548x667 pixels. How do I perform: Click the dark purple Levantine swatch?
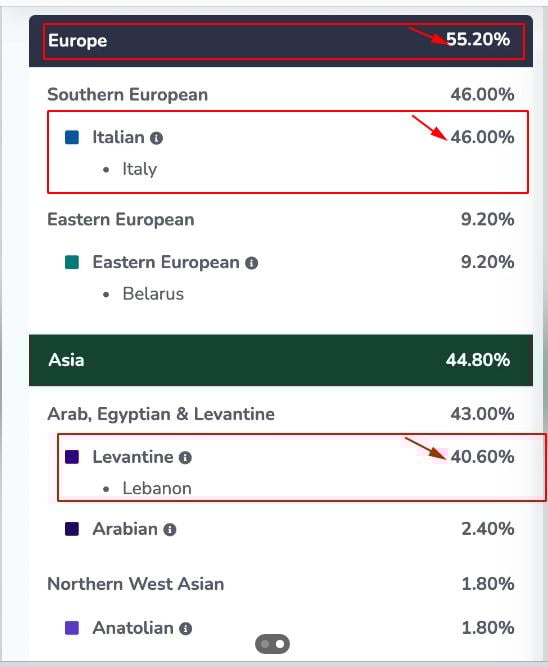72,457
